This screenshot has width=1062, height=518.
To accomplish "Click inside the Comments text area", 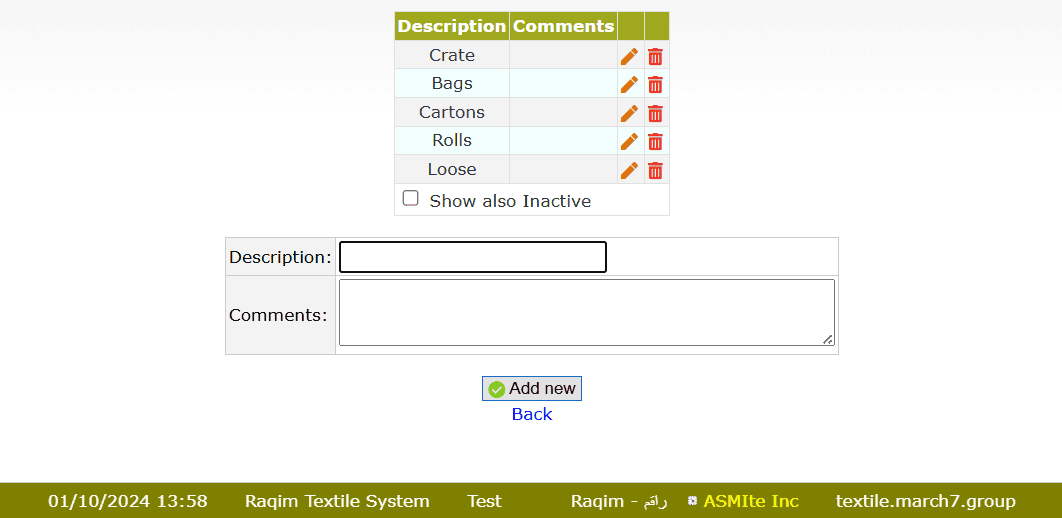I will tap(586, 313).
